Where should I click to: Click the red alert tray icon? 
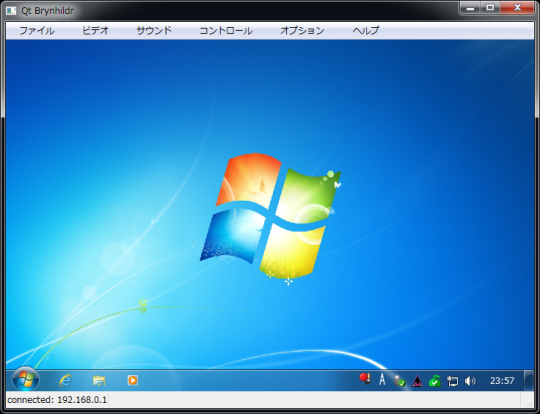[365, 379]
